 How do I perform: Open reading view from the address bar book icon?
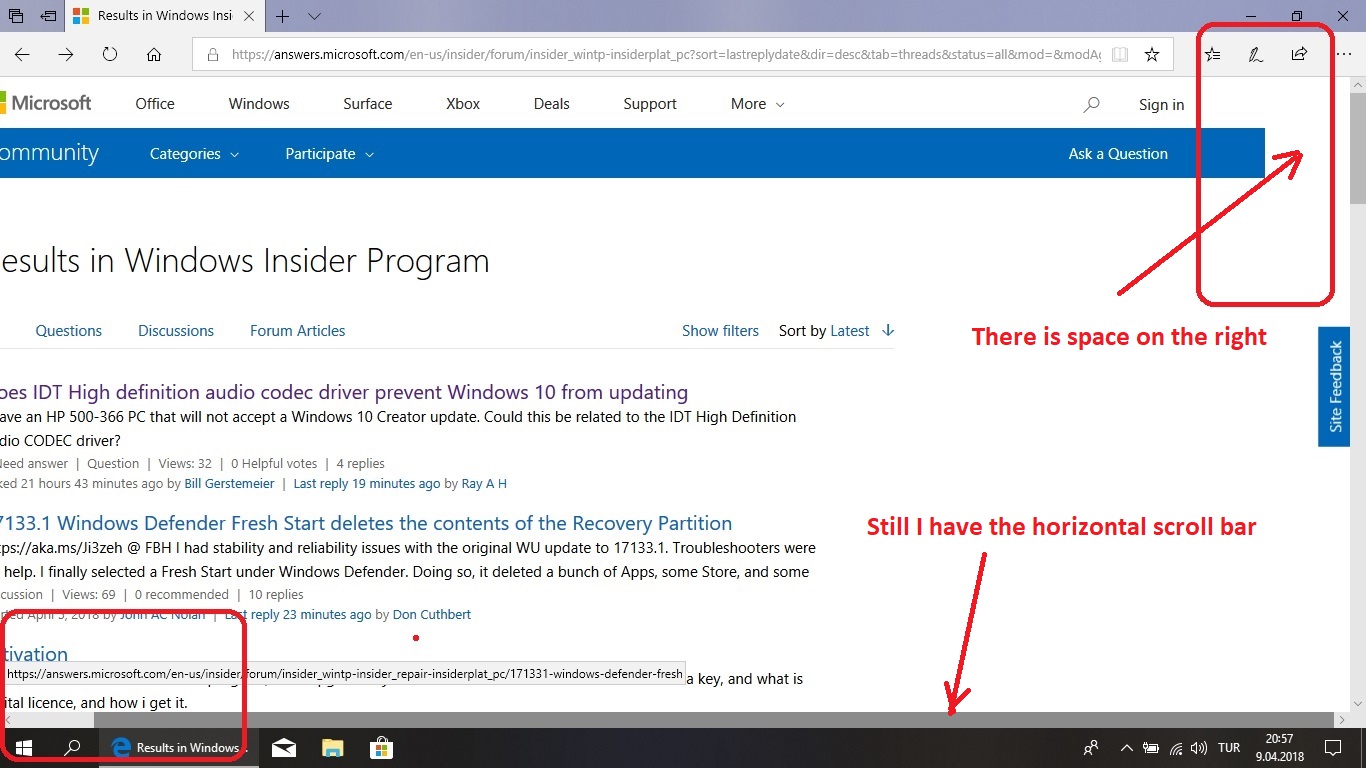coord(1120,55)
